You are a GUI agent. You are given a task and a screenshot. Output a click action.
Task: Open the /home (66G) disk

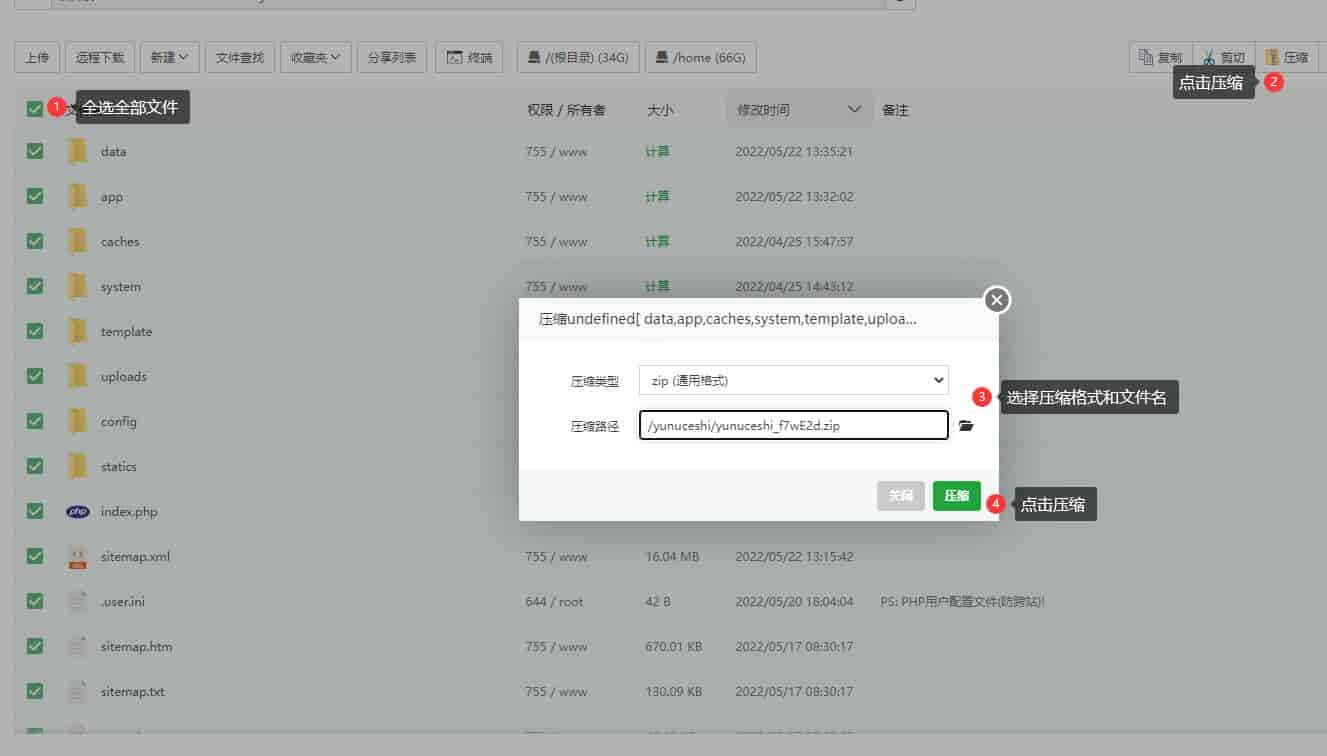[701, 57]
